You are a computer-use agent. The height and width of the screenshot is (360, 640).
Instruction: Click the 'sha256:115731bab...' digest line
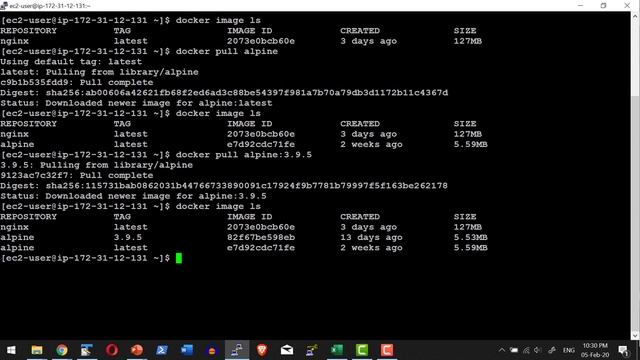click(x=224, y=186)
